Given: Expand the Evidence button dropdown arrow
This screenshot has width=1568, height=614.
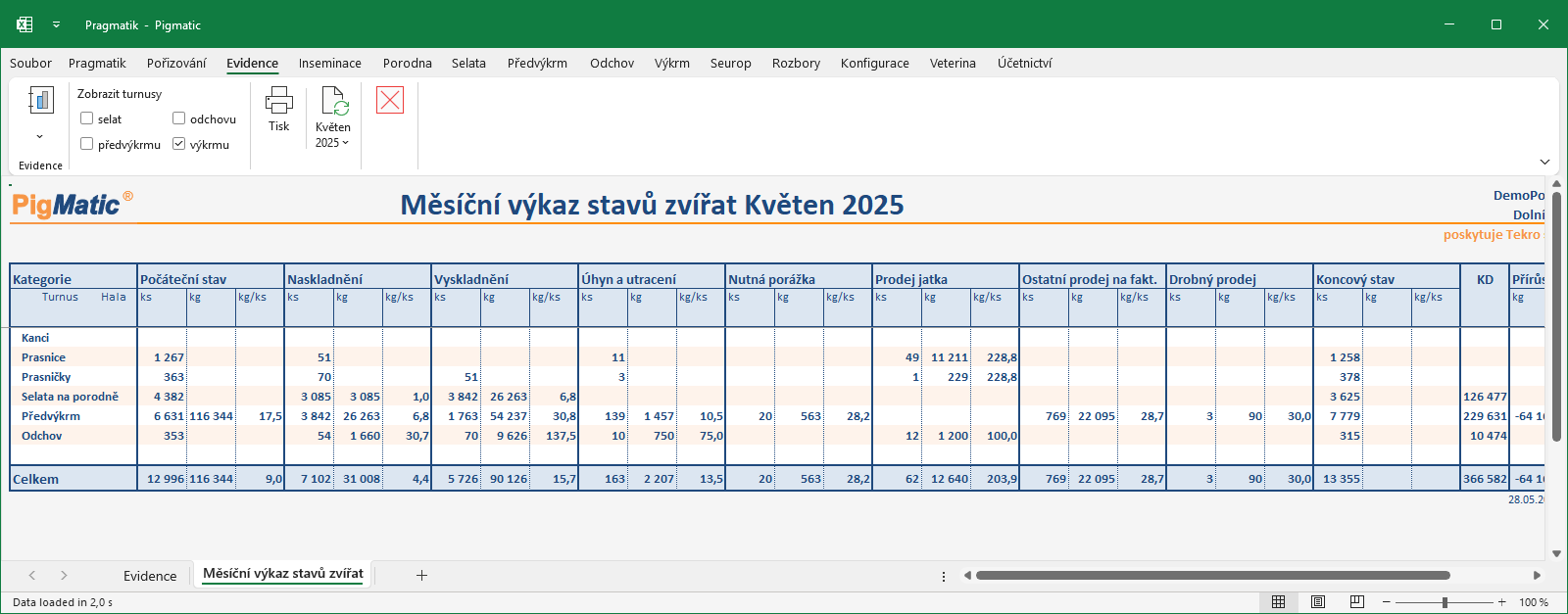Looking at the screenshot, I should click(x=40, y=137).
